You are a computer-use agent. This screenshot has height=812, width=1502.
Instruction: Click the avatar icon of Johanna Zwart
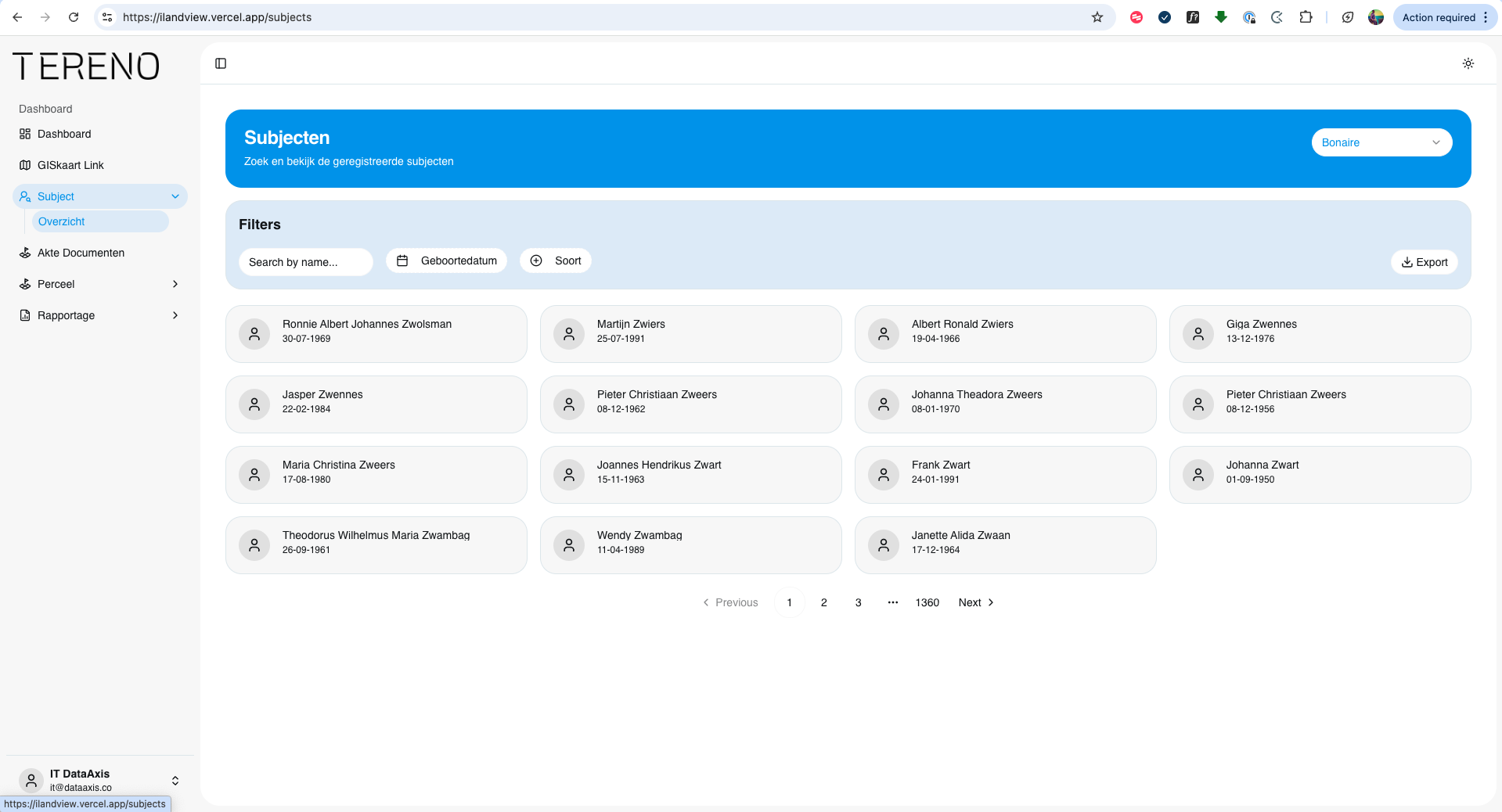tap(1198, 475)
